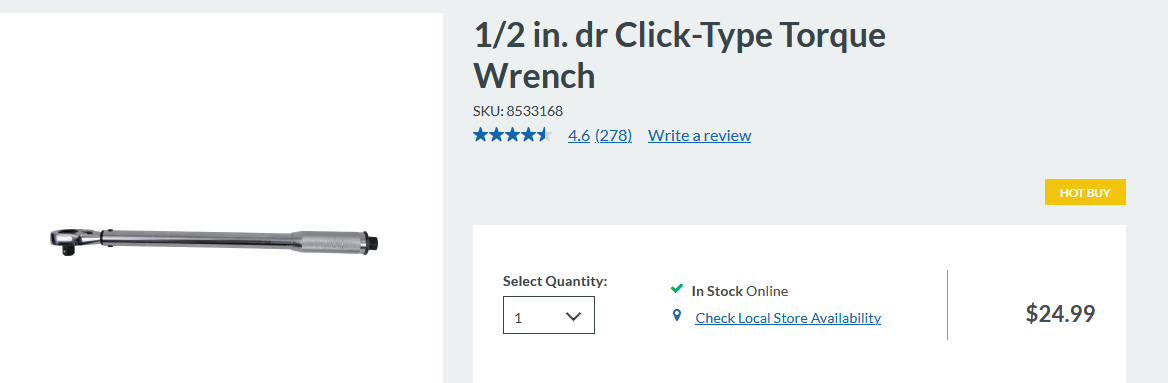Click Check Local Store Availability link
Viewport: 1168px width, 383px height.
(788, 318)
